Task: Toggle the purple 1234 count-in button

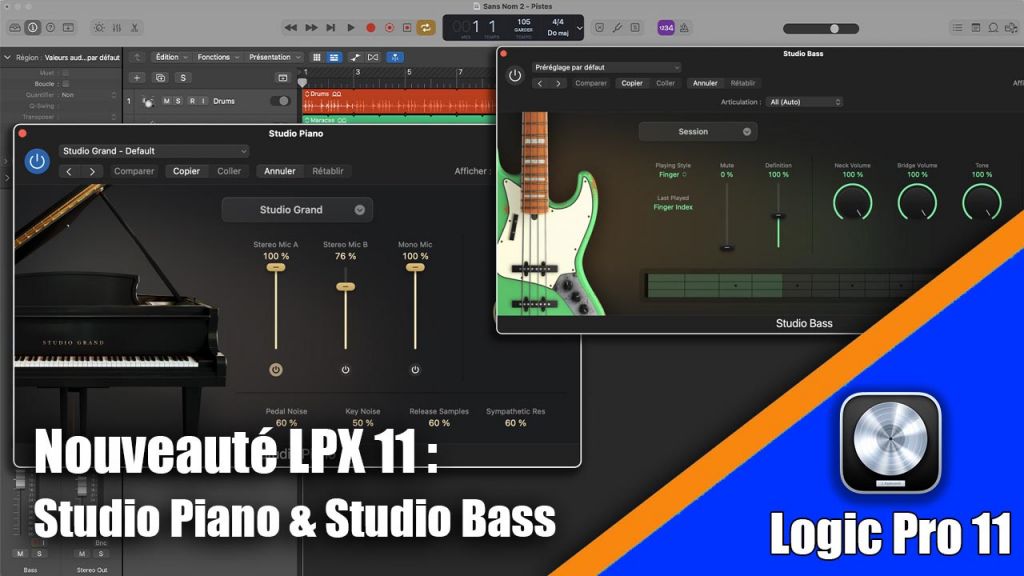Action: 665,27
